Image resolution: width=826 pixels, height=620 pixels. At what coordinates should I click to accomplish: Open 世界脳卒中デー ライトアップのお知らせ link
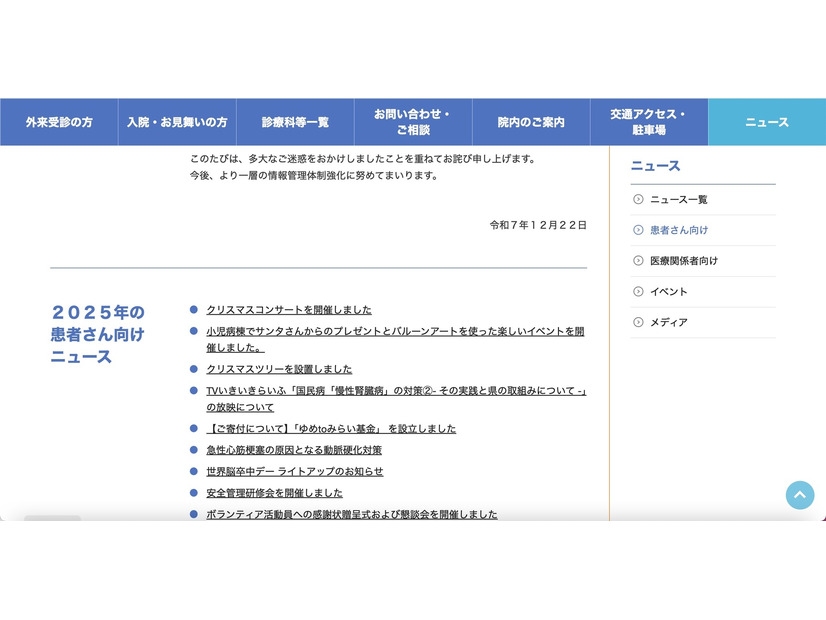pyautogui.click(x=294, y=472)
